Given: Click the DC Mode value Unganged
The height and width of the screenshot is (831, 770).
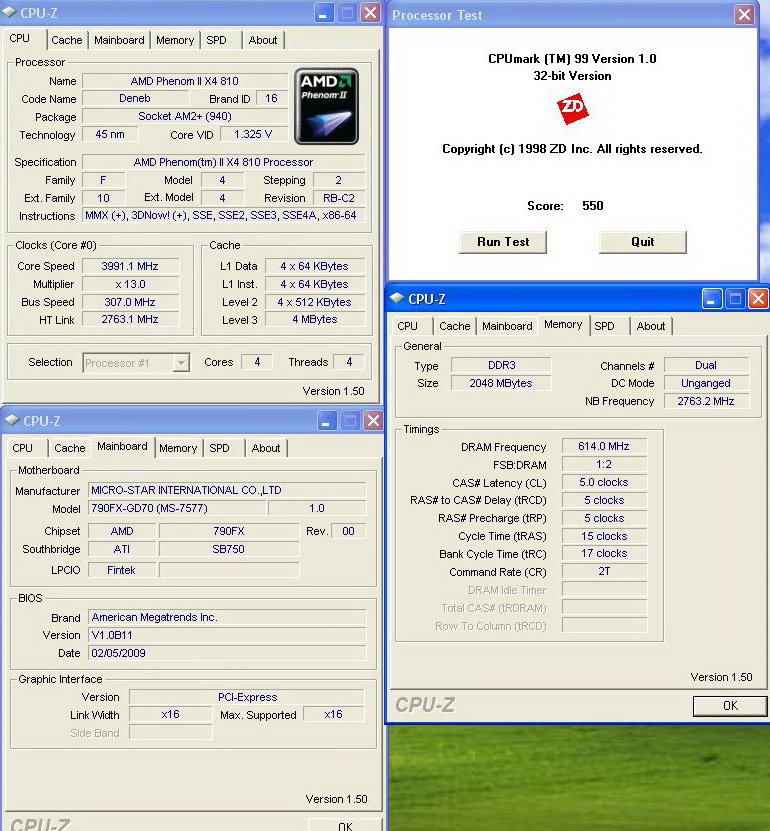Looking at the screenshot, I should (x=706, y=383).
